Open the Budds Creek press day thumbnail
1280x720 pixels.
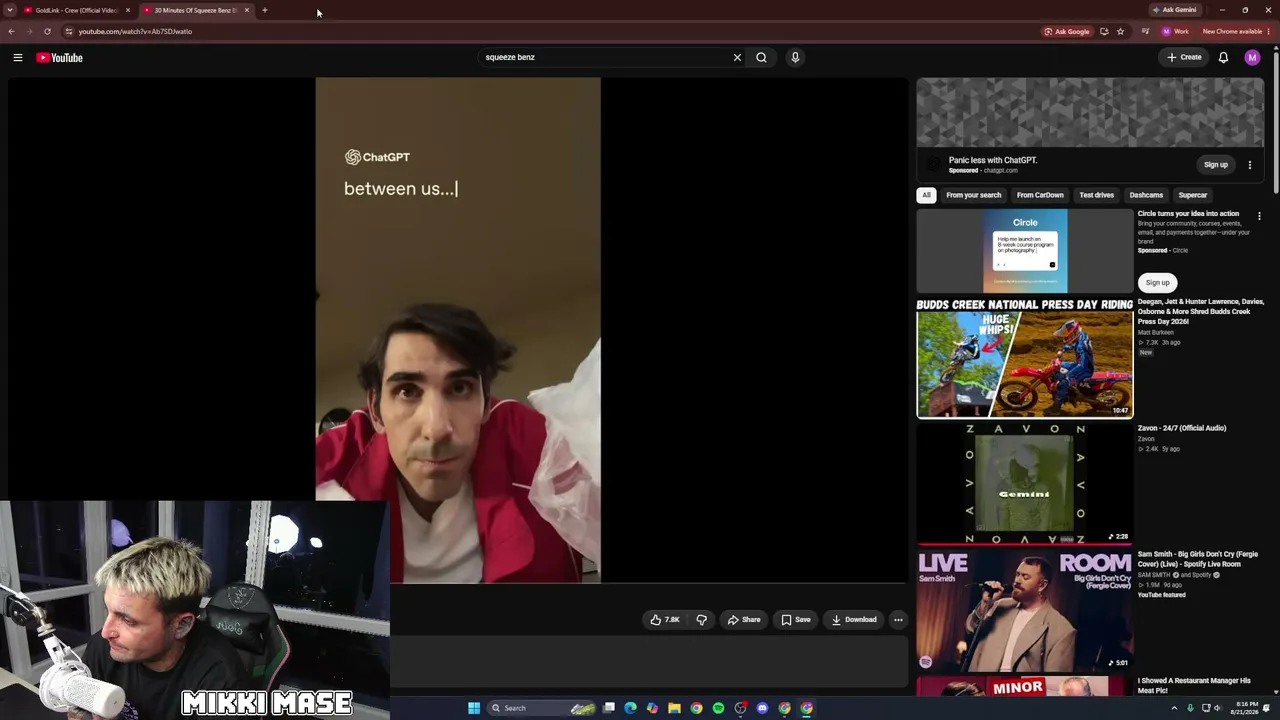point(1025,358)
